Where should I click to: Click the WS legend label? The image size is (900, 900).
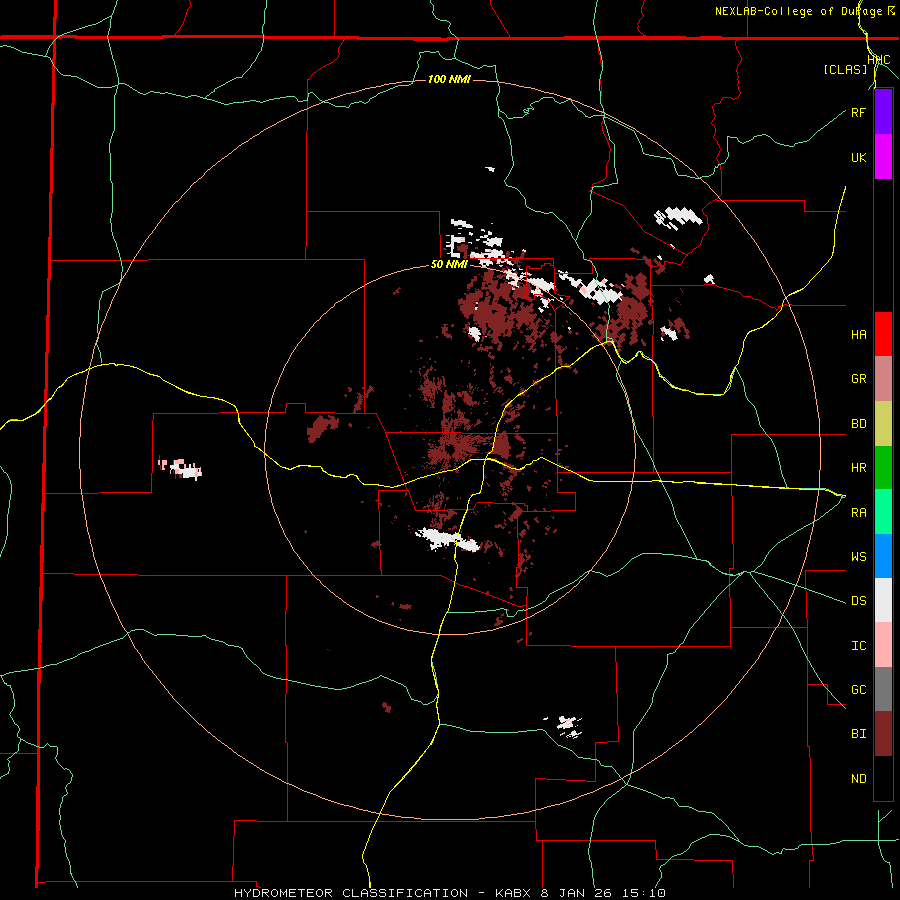(858, 557)
